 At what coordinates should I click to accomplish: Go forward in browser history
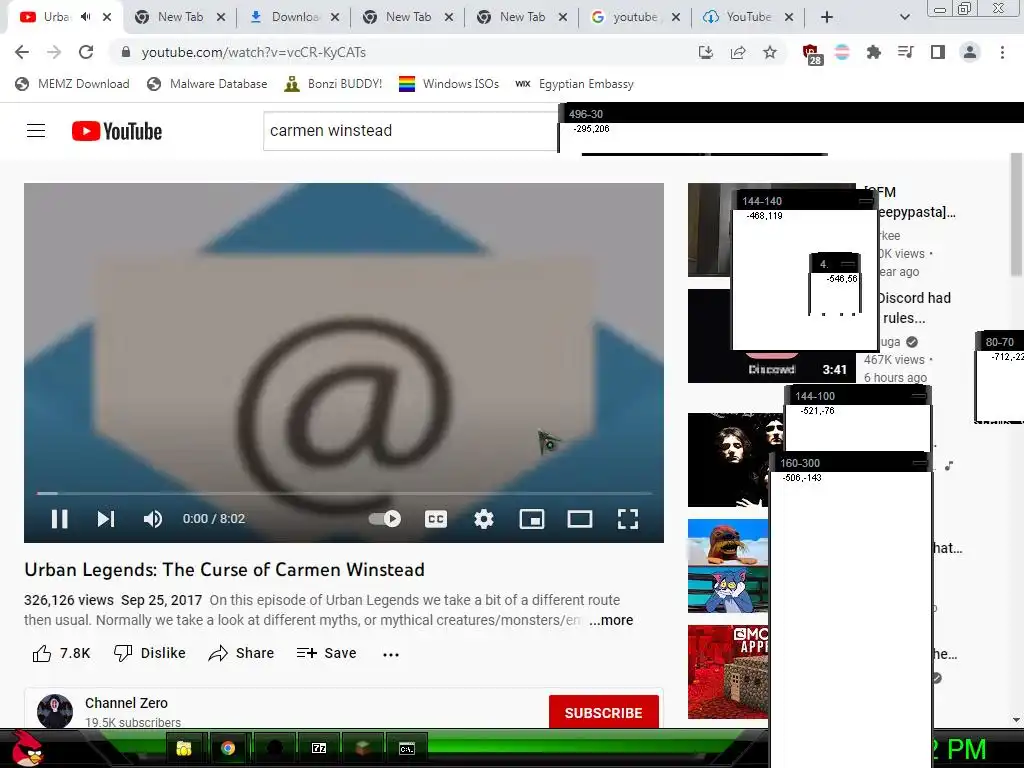[54, 52]
